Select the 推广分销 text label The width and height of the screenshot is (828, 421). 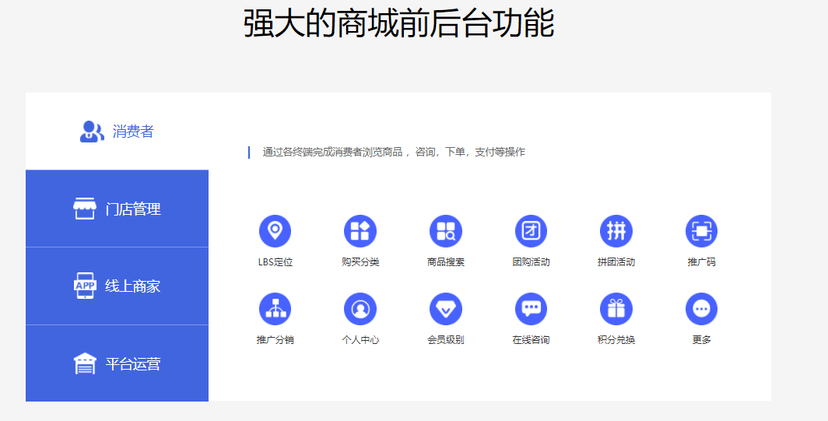pos(275,340)
